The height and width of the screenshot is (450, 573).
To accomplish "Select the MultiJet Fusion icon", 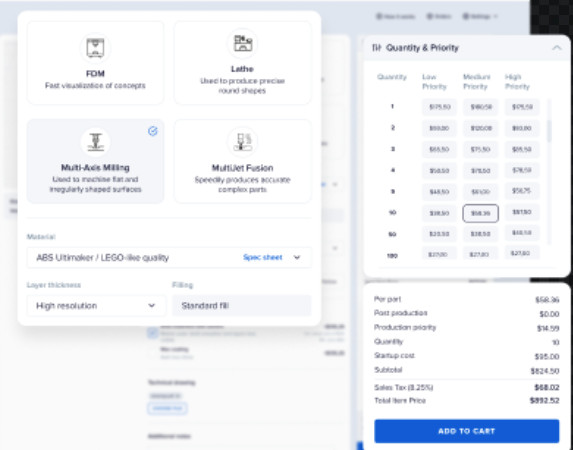I will tap(243, 142).
